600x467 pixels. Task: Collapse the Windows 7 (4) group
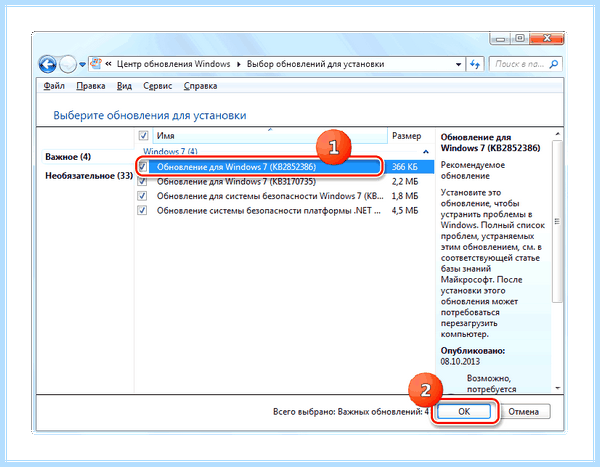pos(426,152)
